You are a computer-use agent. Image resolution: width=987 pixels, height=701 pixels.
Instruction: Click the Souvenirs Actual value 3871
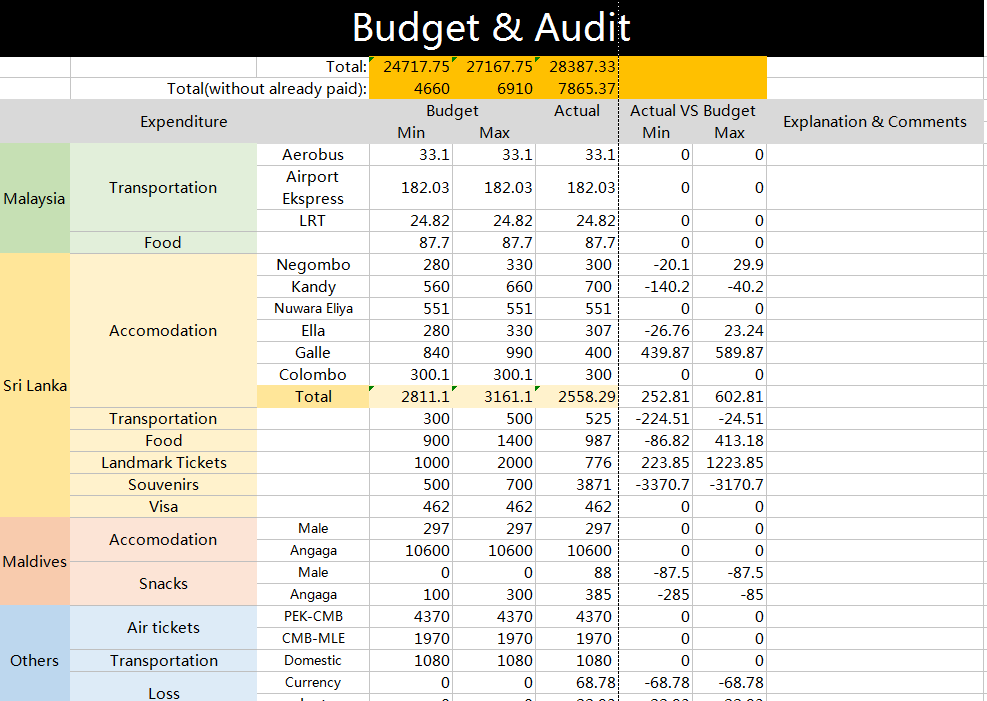(577, 485)
